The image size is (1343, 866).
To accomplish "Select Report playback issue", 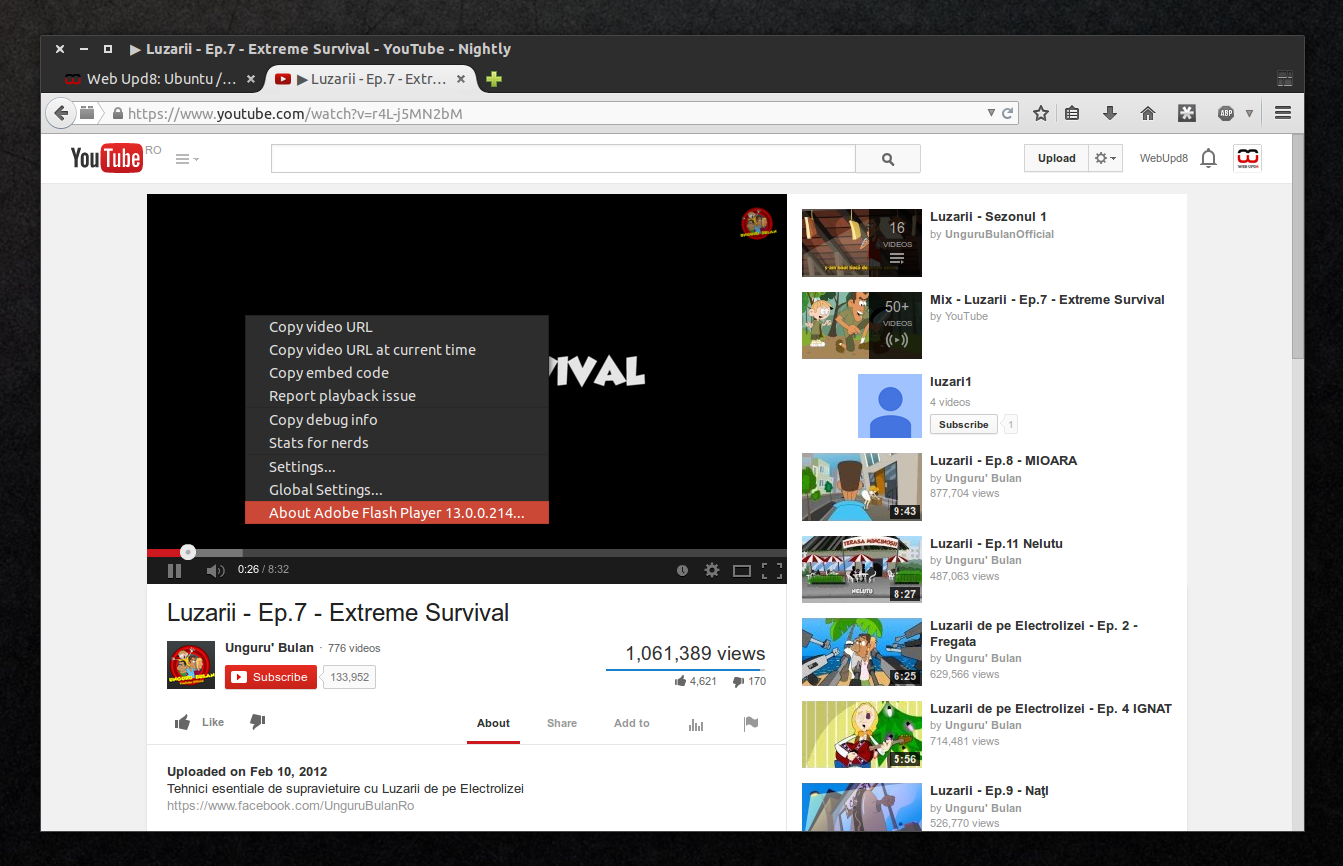I will [397, 396].
